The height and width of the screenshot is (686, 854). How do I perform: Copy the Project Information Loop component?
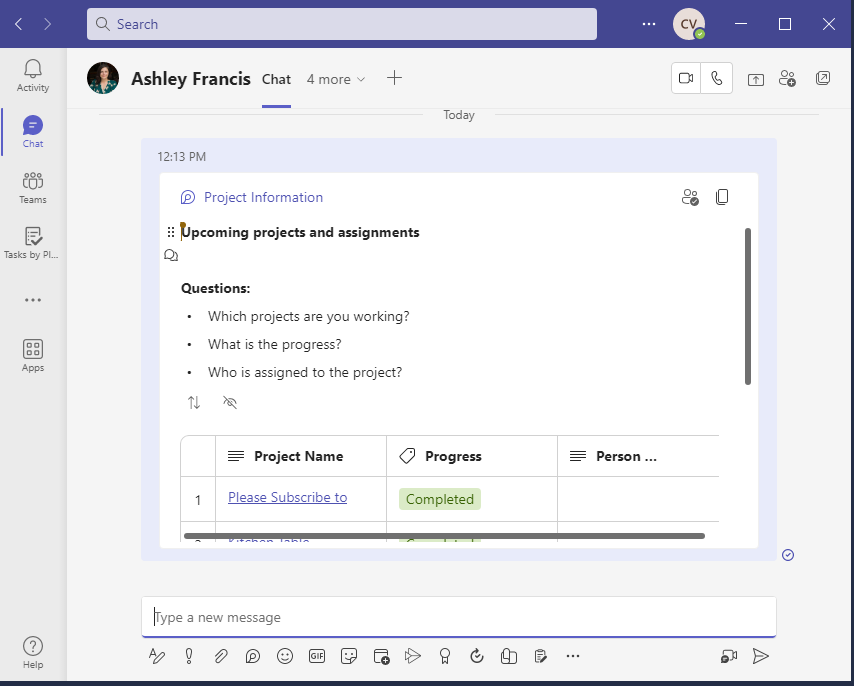722,196
